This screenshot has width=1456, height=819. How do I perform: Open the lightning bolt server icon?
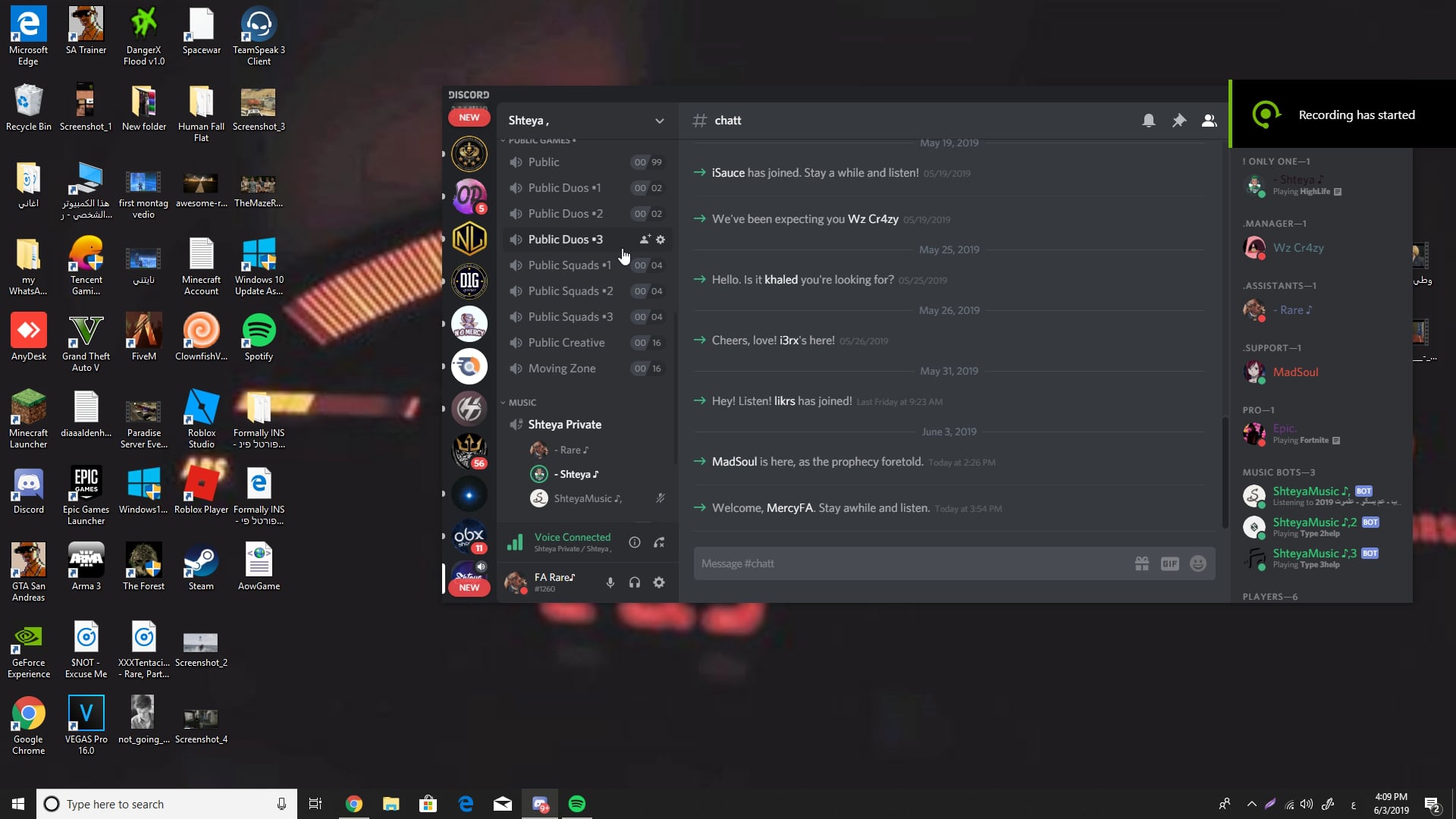(469, 409)
